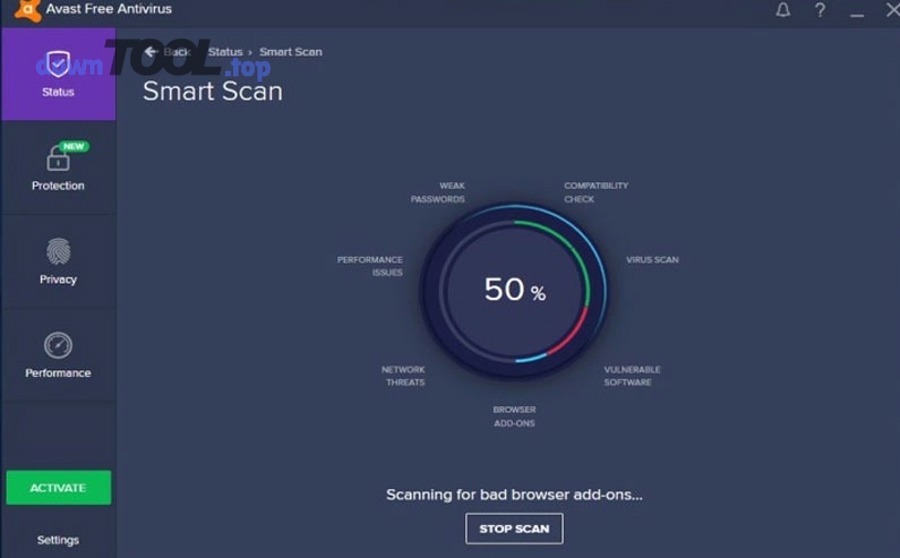Open the Performance speedometer icon

pyautogui.click(x=58, y=346)
